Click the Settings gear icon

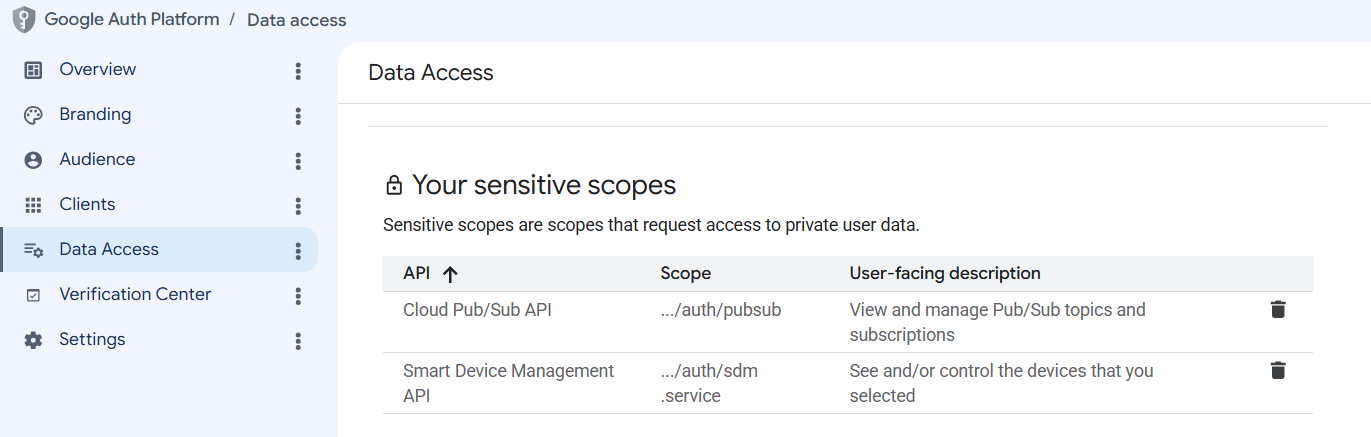pos(33,340)
